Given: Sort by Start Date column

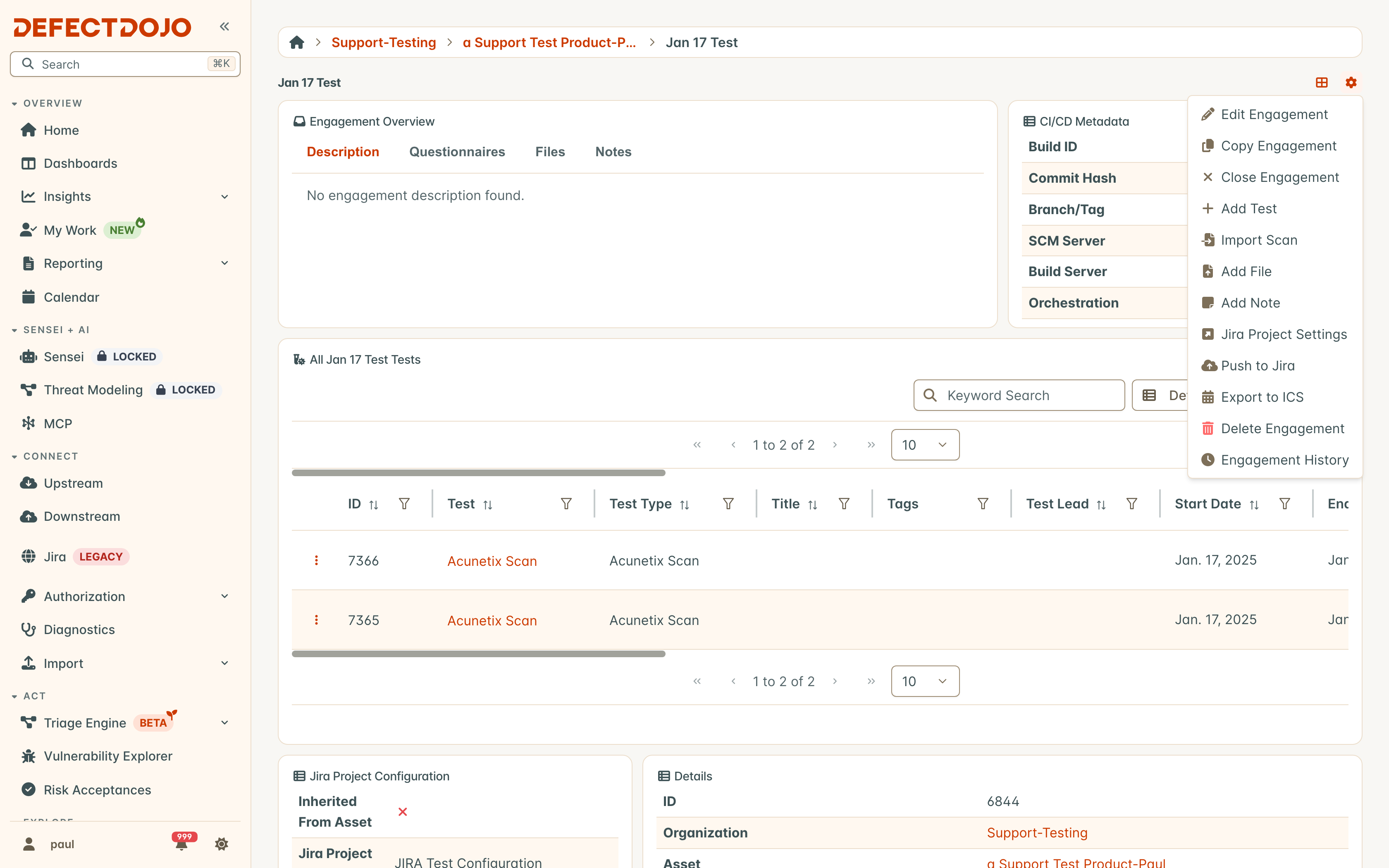Looking at the screenshot, I should point(1255,504).
